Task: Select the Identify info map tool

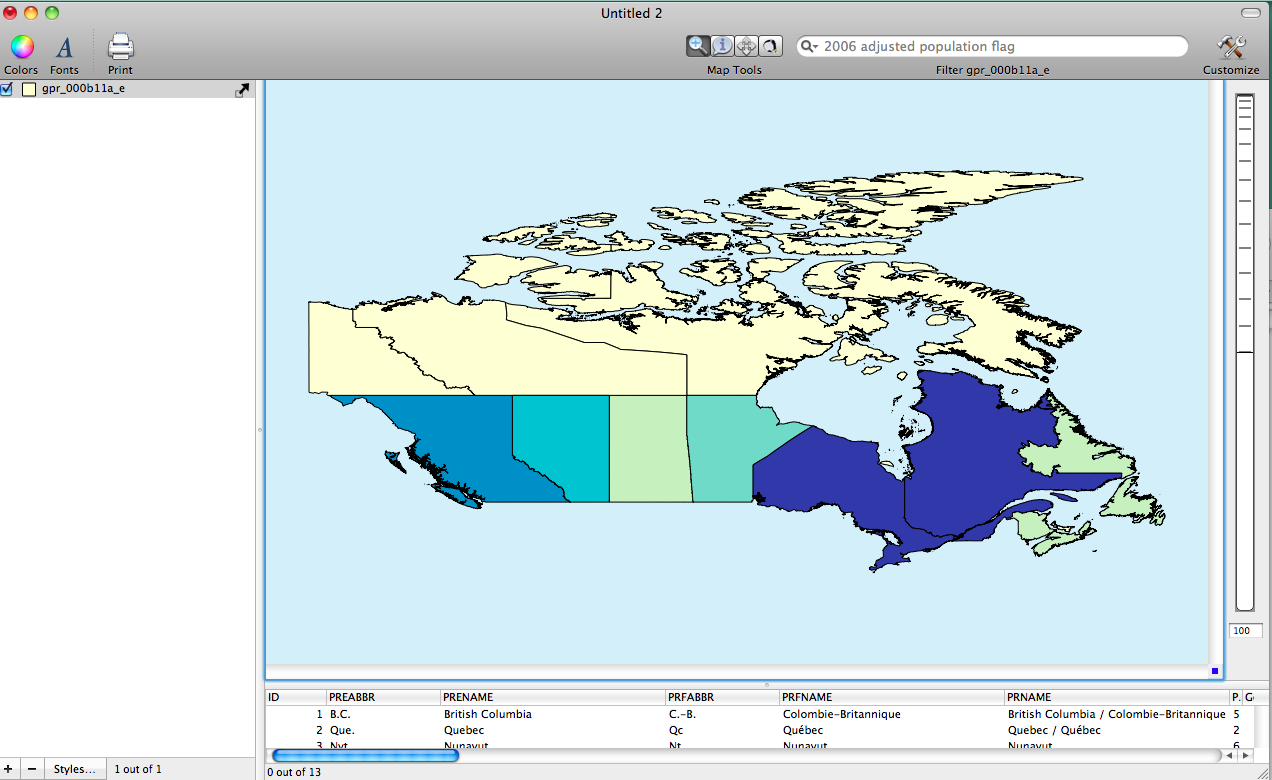Action: coord(722,45)
